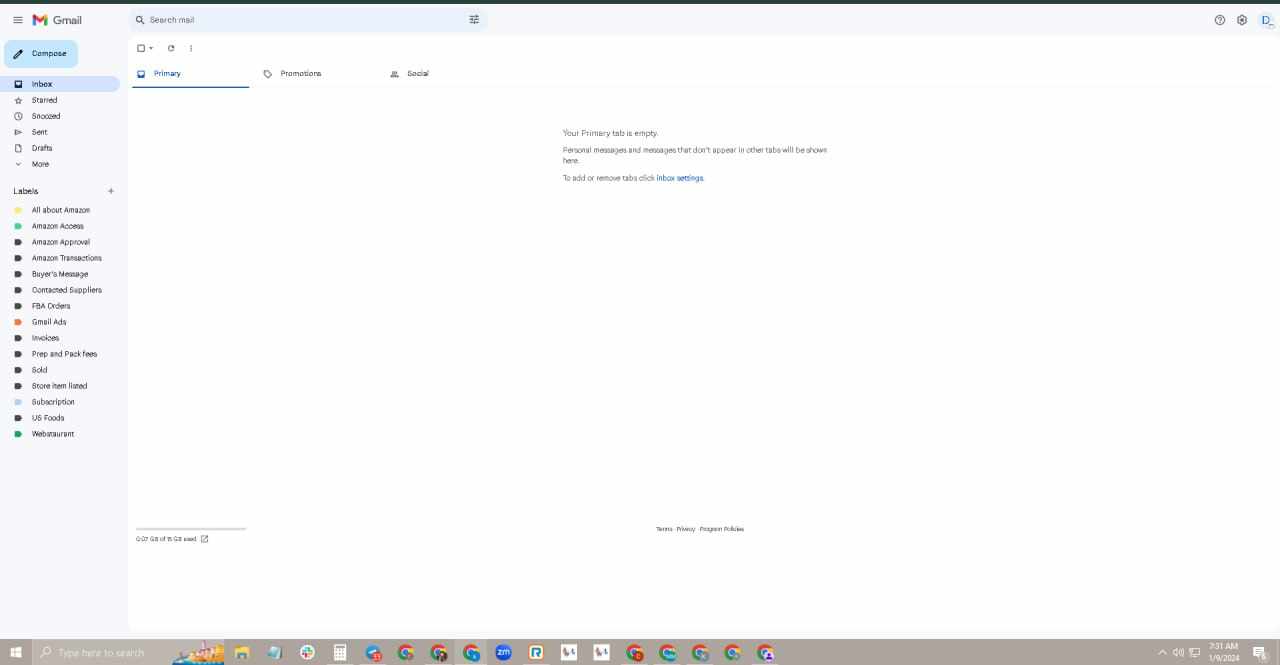This screenshot has width=1280, height=665.
Task: Click the Program Policies footer link
Action: pyautogui.click(x=722, y=529)
